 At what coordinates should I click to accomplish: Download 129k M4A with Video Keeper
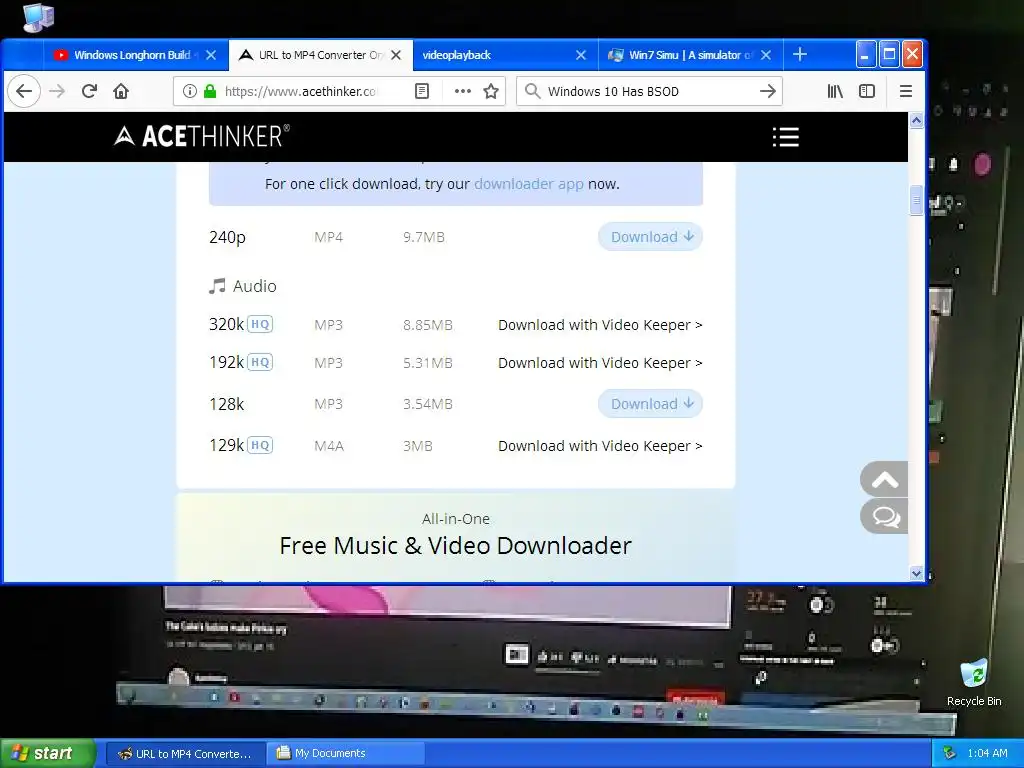(600, 446)
